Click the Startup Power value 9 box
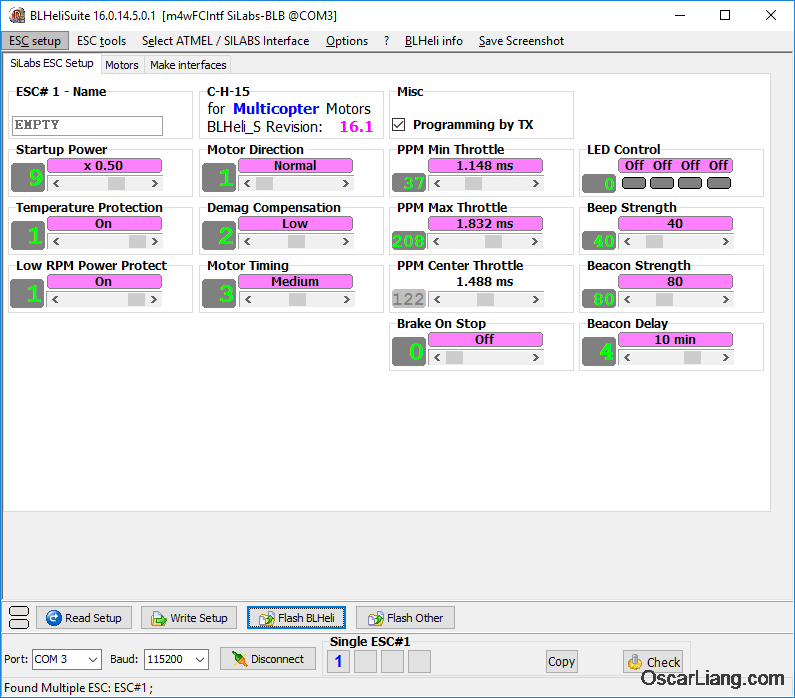Screen dimensions: 795x698 tap(28, 177)
